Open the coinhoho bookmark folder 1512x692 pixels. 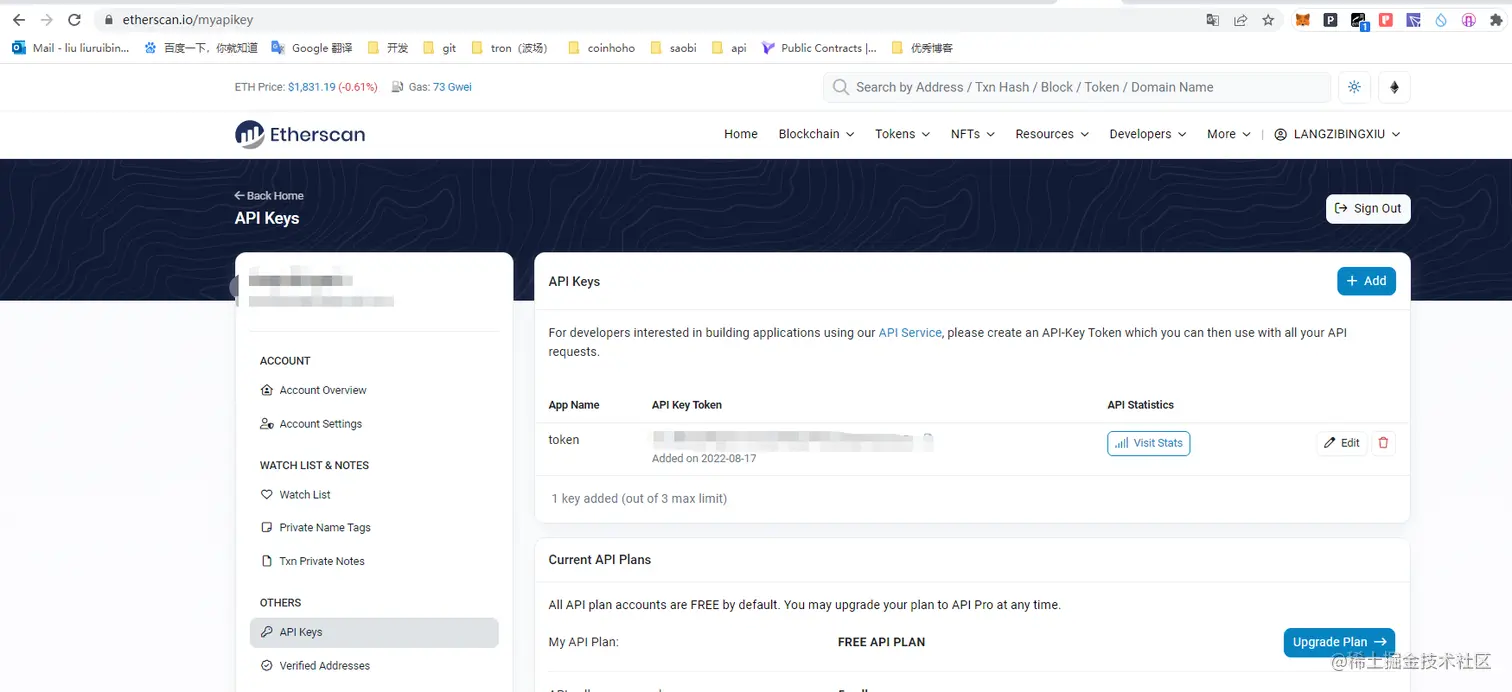tap(601, 48)
